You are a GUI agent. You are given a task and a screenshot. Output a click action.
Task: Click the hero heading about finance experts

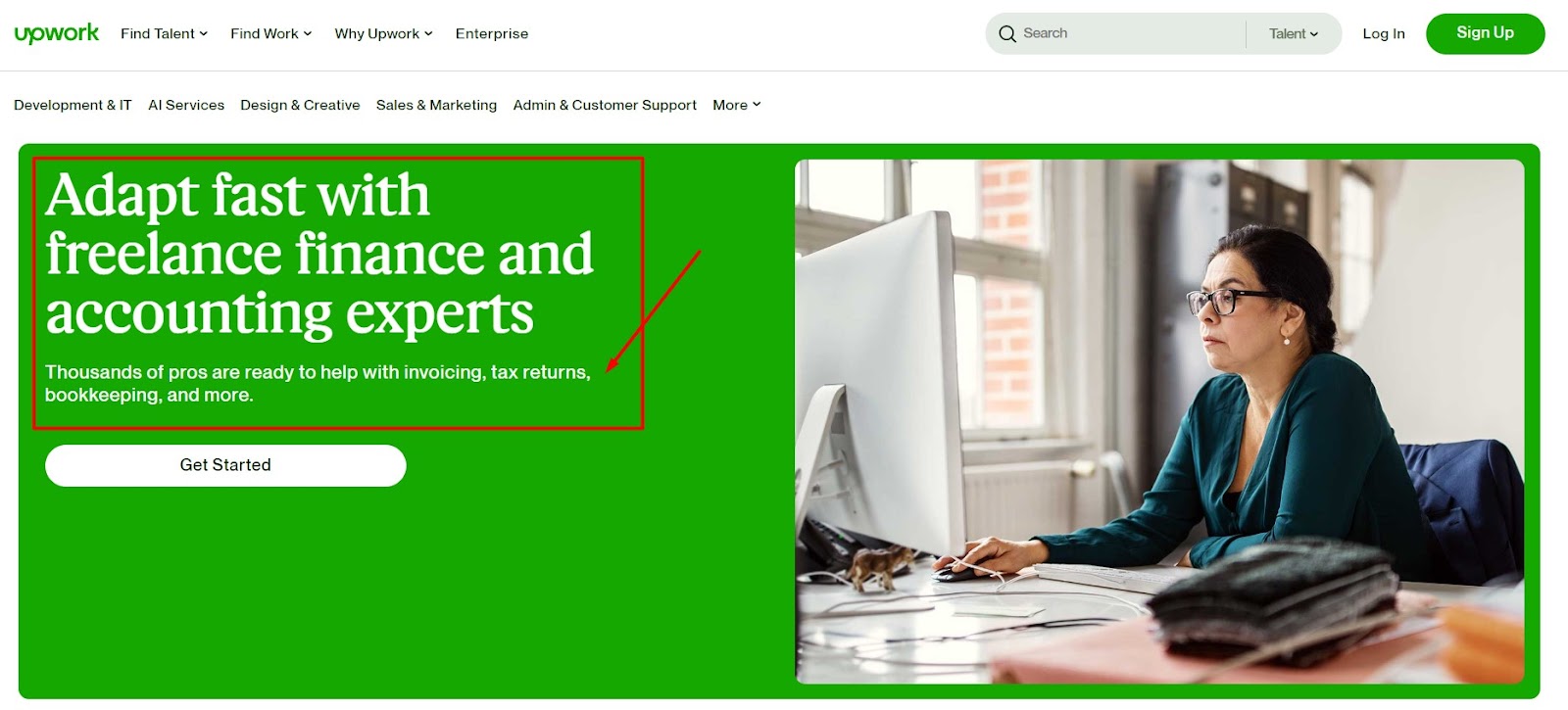(319, 254)
